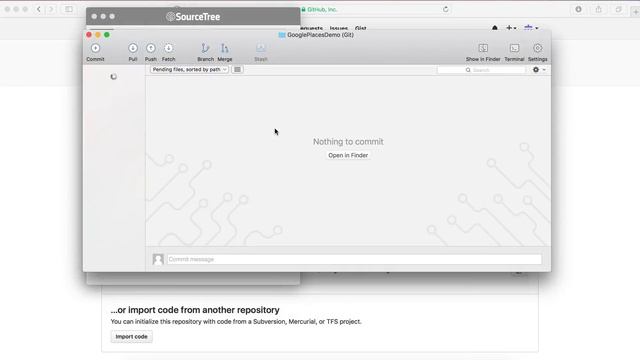Click the Stash toolbar icon

point(260,52)
